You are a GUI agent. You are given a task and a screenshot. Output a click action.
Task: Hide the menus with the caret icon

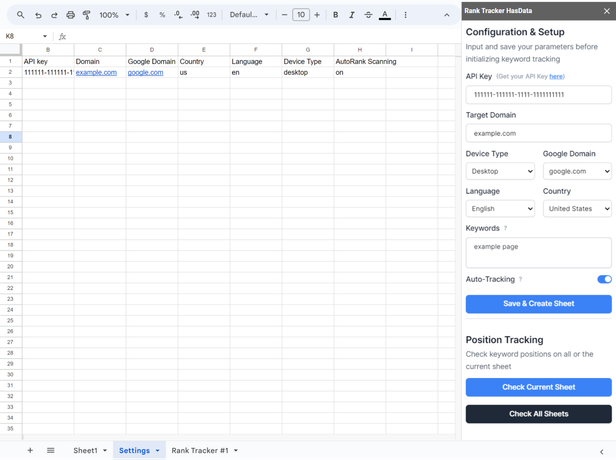click(x=447, y=15)
